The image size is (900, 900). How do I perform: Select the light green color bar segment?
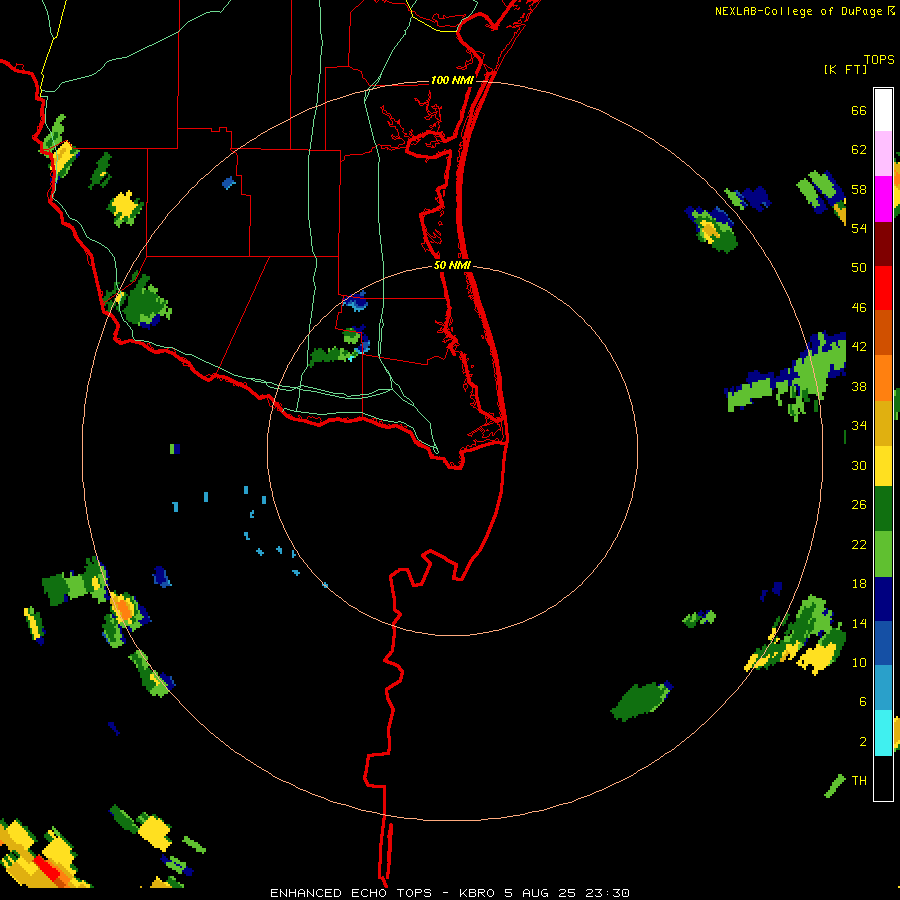click(883, 554)
